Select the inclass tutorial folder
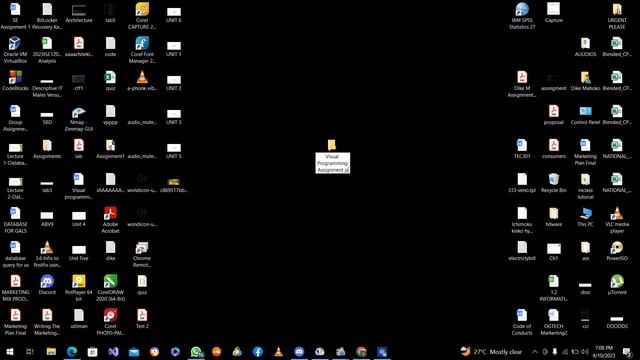This screenshot has width=640, height=360. click(x=585, y=186)
